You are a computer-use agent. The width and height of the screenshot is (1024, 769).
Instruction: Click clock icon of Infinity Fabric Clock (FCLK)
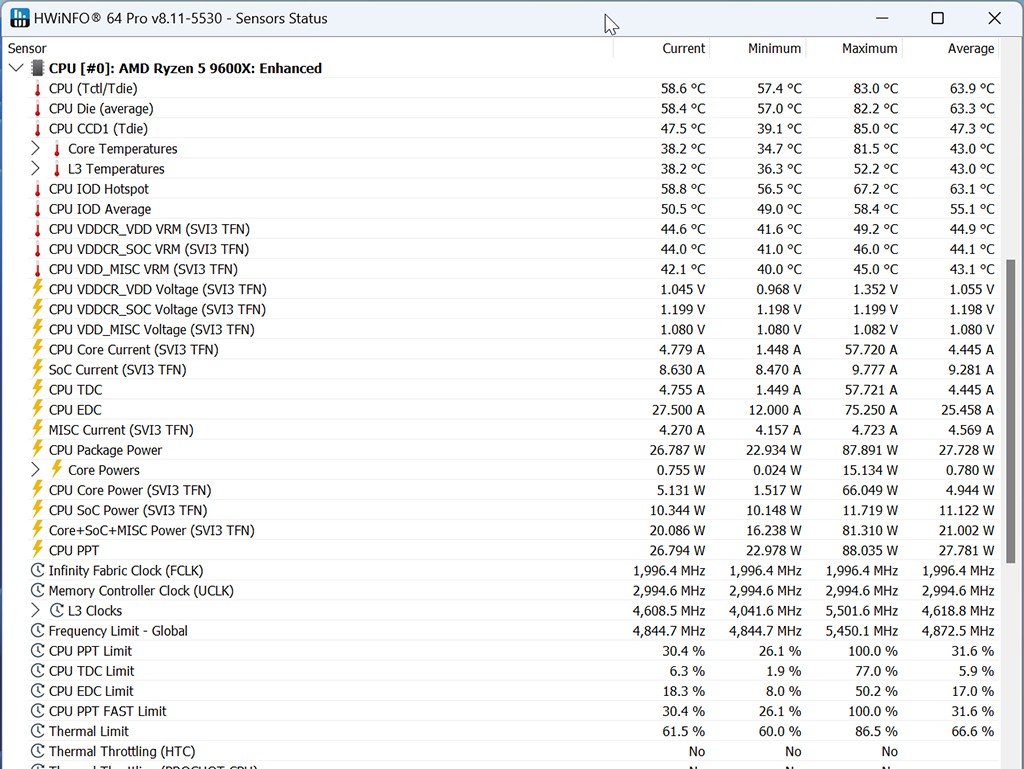38,570
